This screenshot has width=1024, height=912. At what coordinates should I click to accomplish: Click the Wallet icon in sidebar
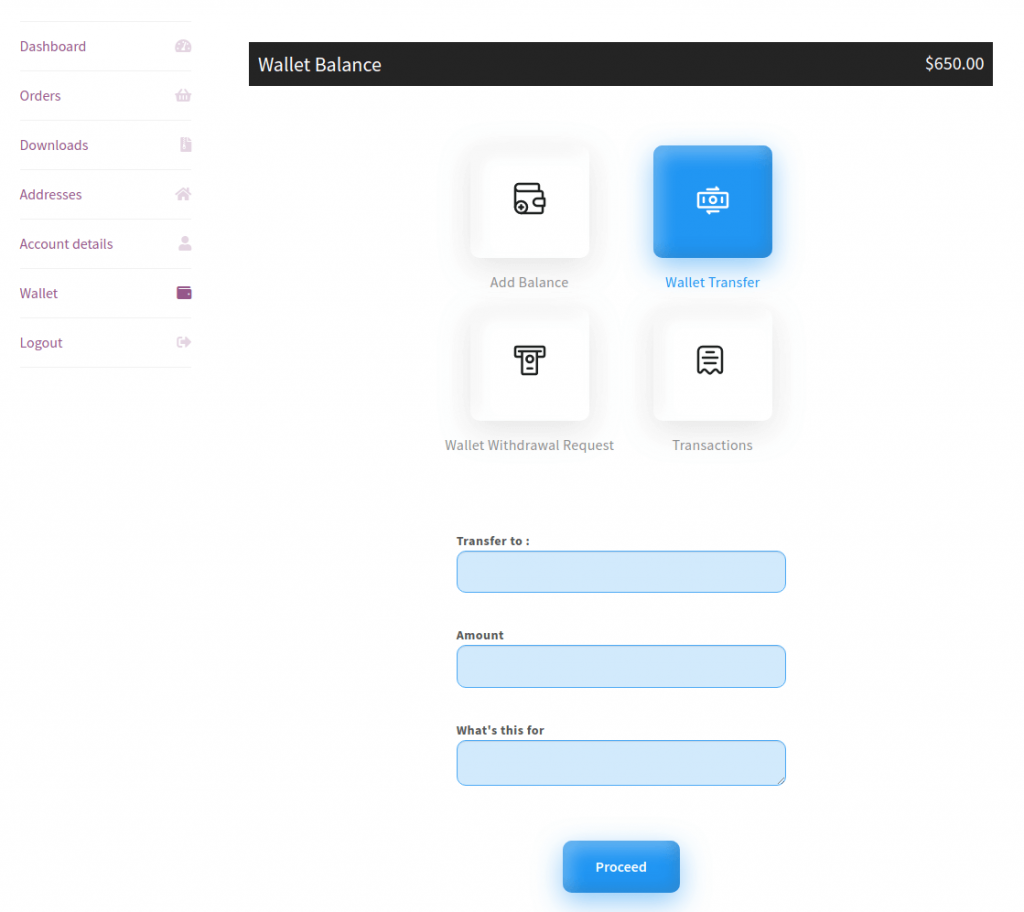coord(184,293)
